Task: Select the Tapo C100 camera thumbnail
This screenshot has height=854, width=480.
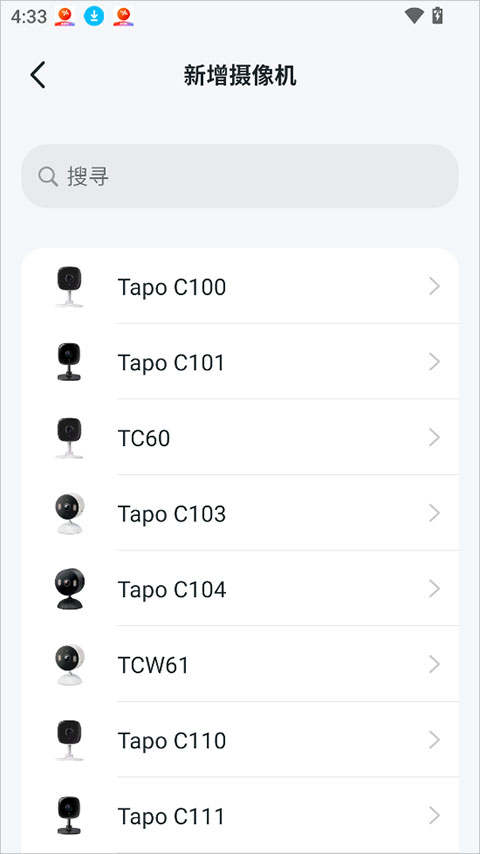Action: 69,286
